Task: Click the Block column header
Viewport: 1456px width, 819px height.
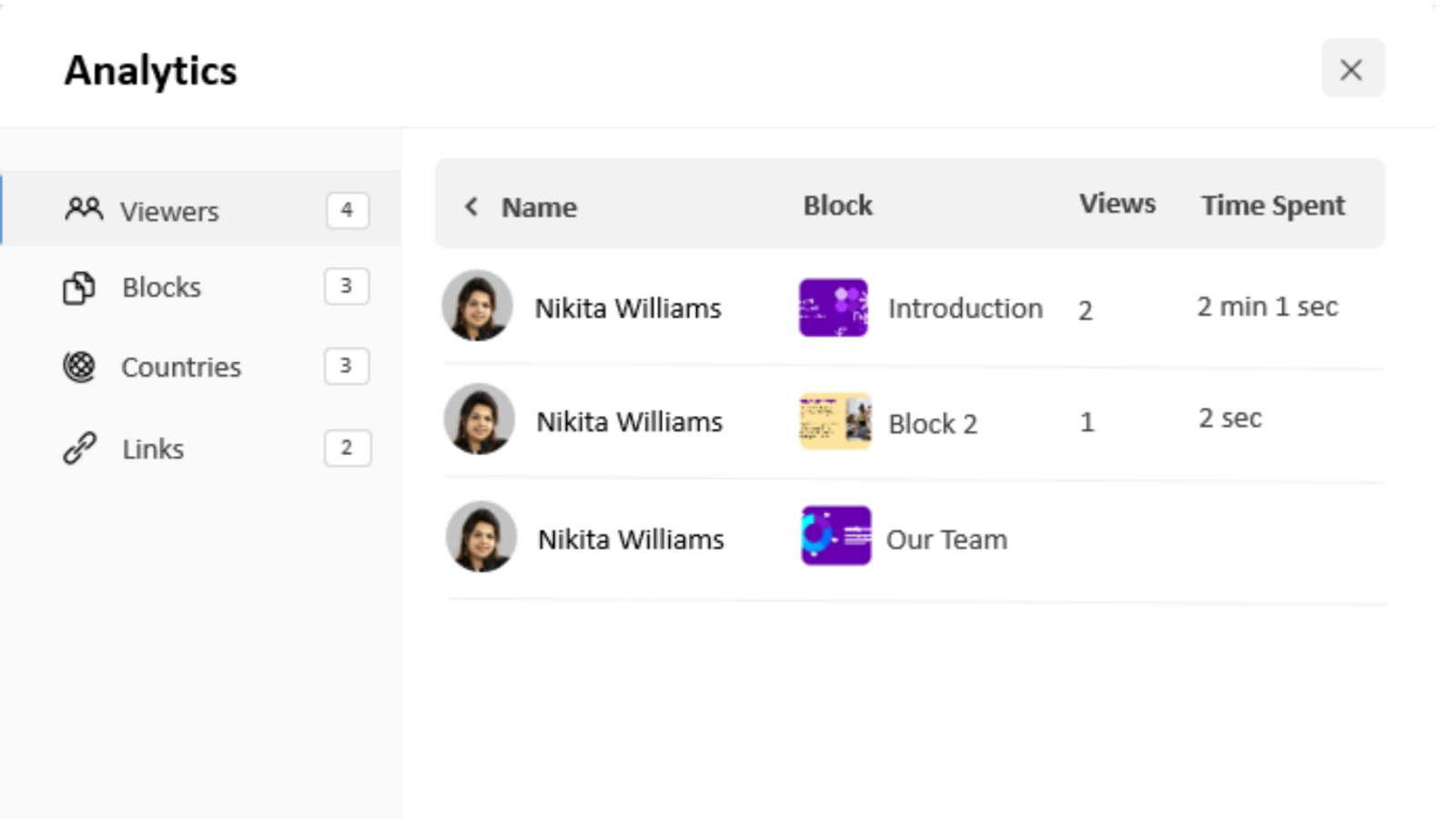Action: click(x=837, y=206)
